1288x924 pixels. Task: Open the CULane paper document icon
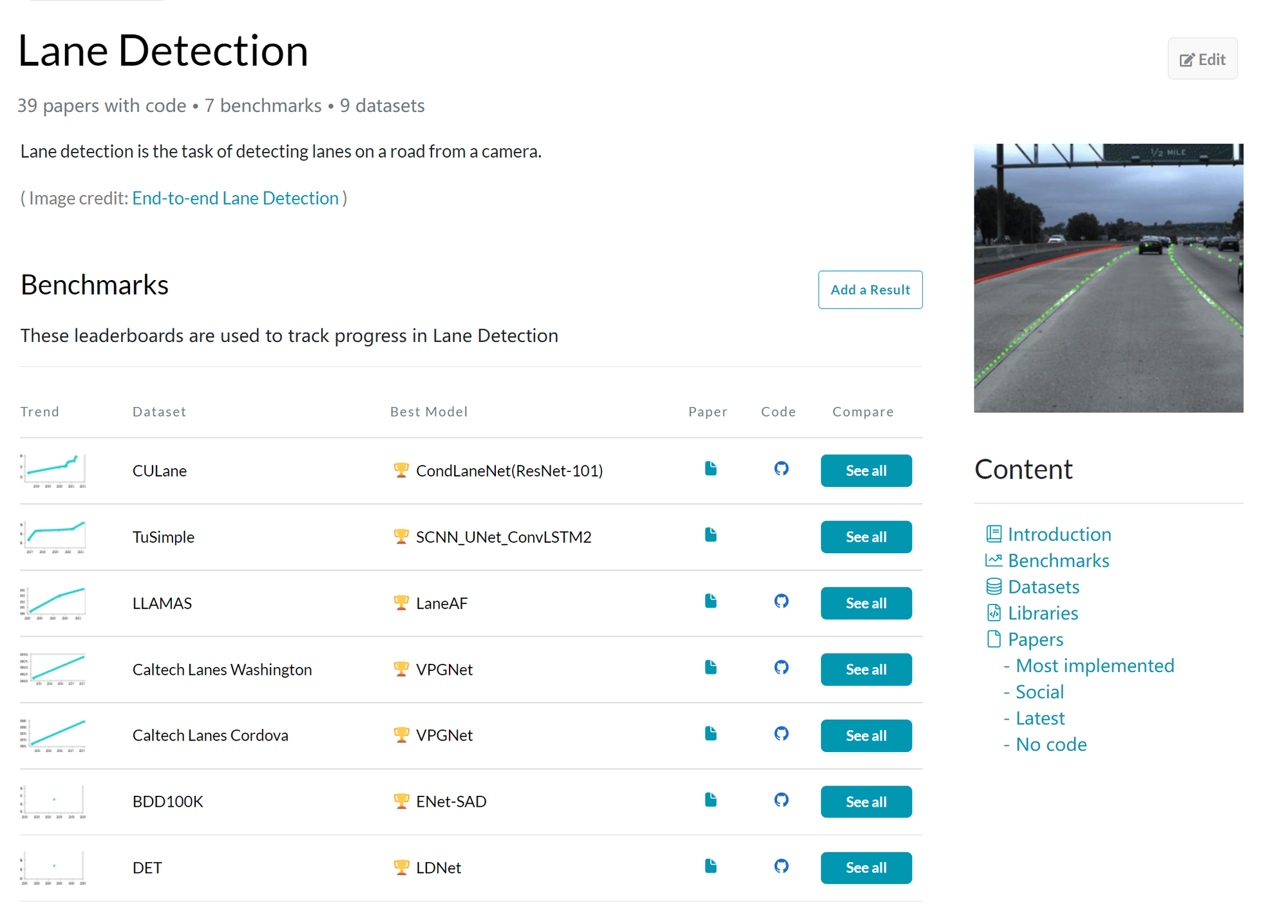coord(710,469)
